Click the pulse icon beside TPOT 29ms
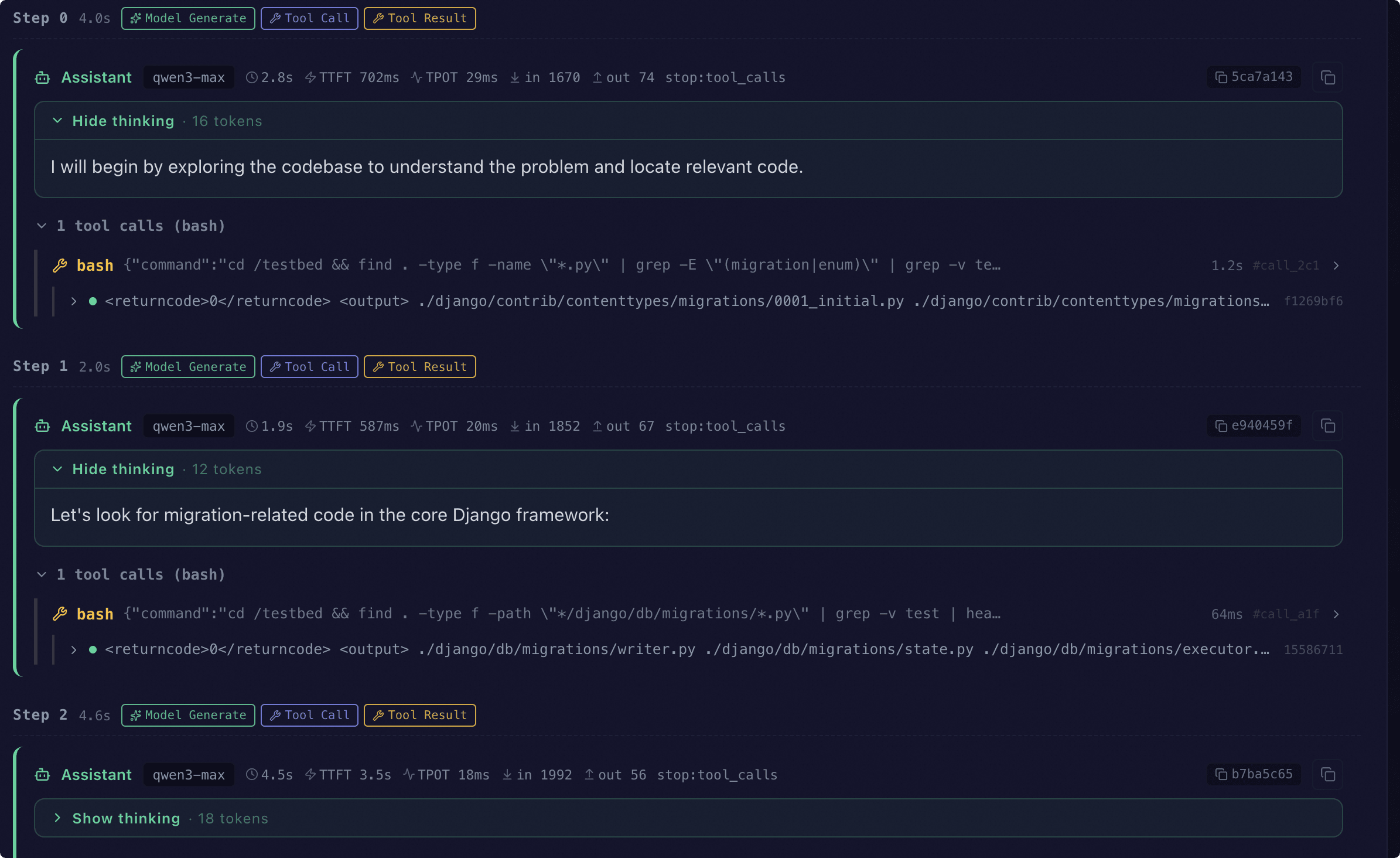1400x858 pixels. [x=416, y=77]
